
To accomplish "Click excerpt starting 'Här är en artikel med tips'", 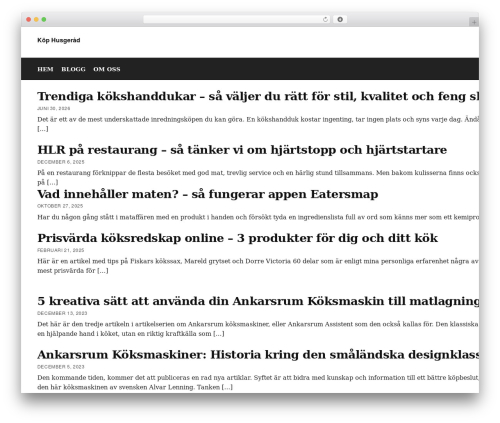I will click(258, 266).
